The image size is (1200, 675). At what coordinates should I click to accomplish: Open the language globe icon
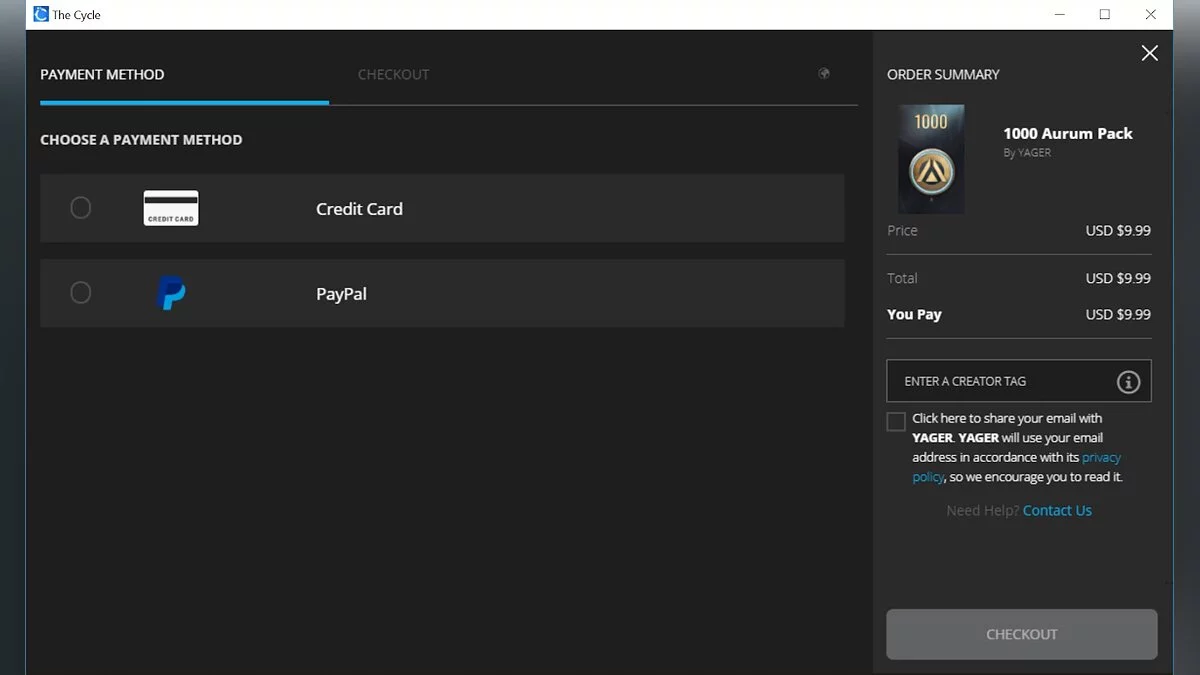click(x=824, y=74)
